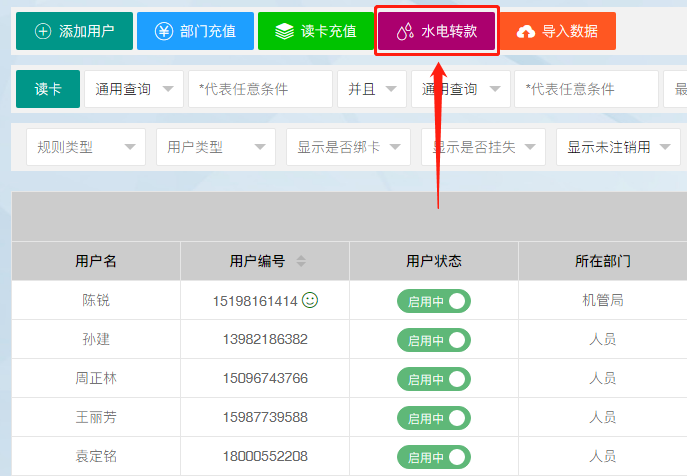The width and height of the screenshot is (687, 476).
Task: Open the 并且 condition dropdown
Action: tap(371, 89)
